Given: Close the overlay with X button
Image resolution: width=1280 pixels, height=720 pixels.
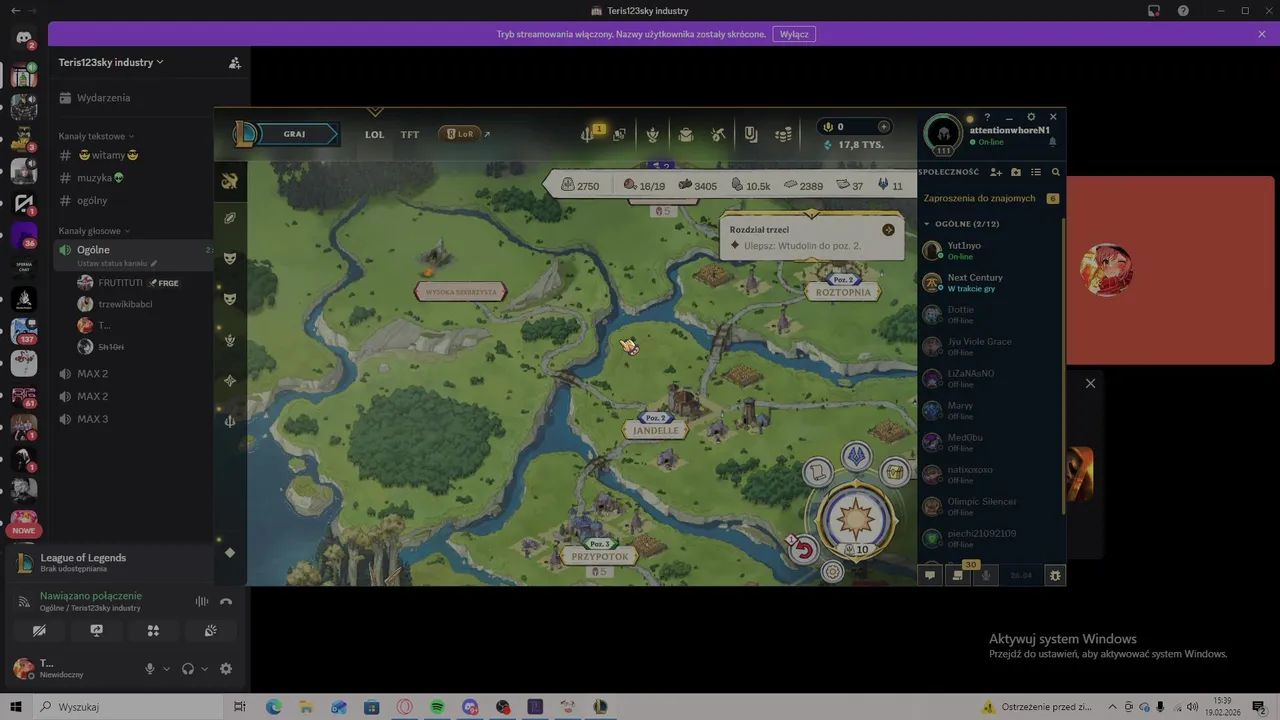Looking at the screenshot, I should [x=1090, y=383].
